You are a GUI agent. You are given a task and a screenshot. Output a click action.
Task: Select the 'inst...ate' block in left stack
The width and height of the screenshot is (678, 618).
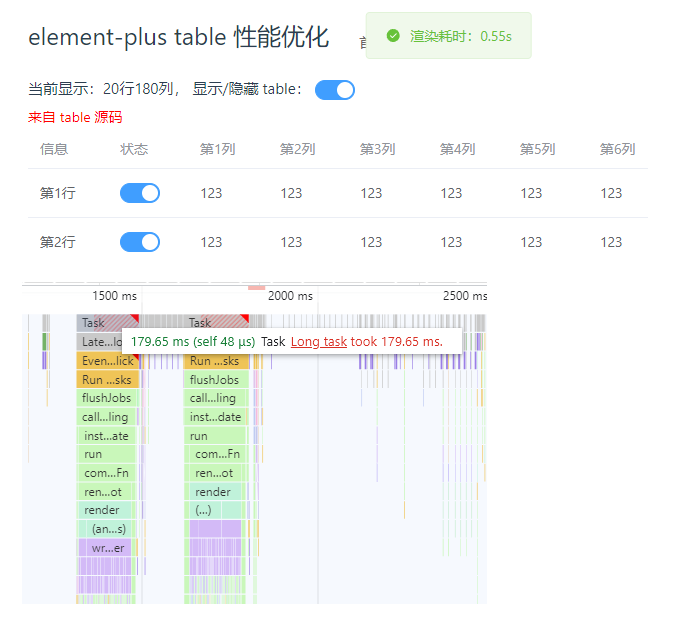click(x=107, y=435)
